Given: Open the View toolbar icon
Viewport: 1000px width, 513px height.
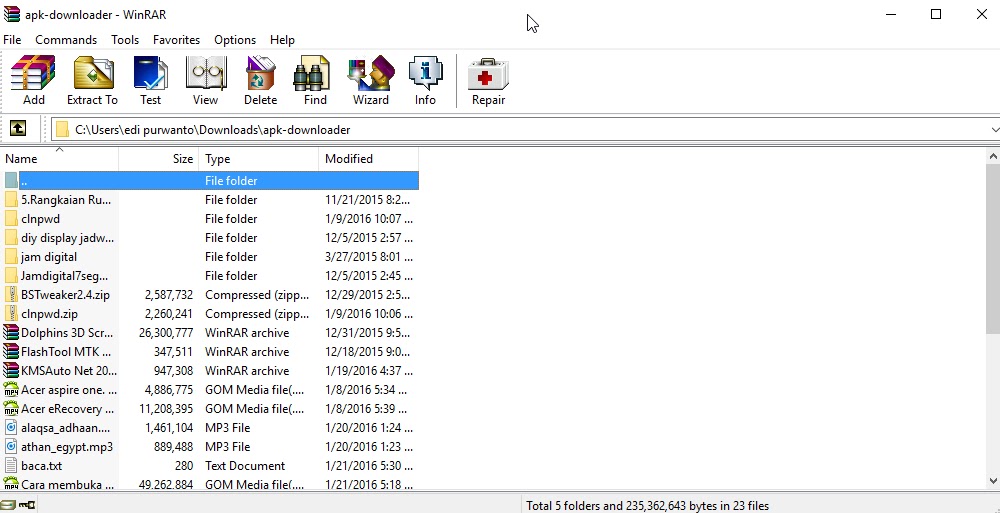Looking at the screenshot, I should [x=205, y=80].
